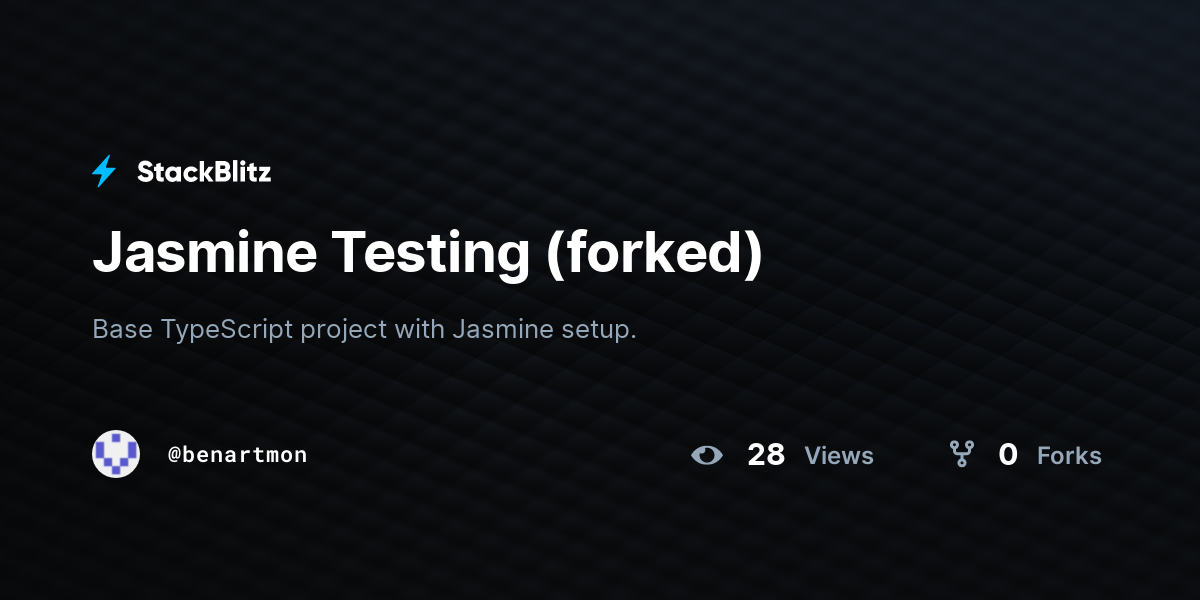
Task: Click the StackBlitz brand name text
Action: click(x=204, y=172)
